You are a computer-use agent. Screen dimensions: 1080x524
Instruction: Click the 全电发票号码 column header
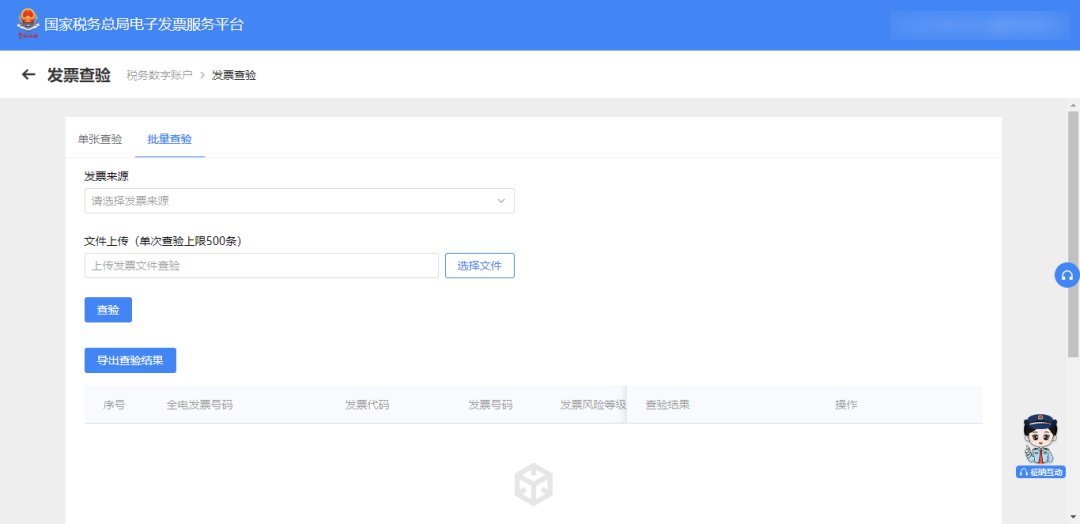199,405
